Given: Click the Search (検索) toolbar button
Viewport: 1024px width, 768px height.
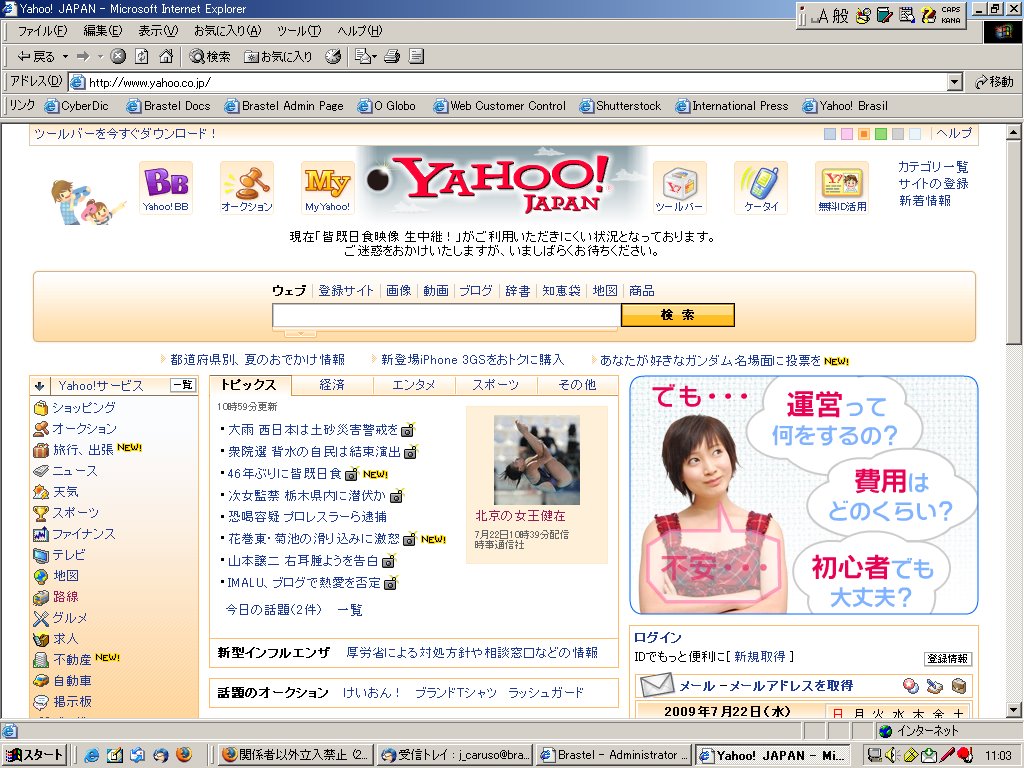Looking at the screenshot, I should pyautogui.click(x=210, y=57).
